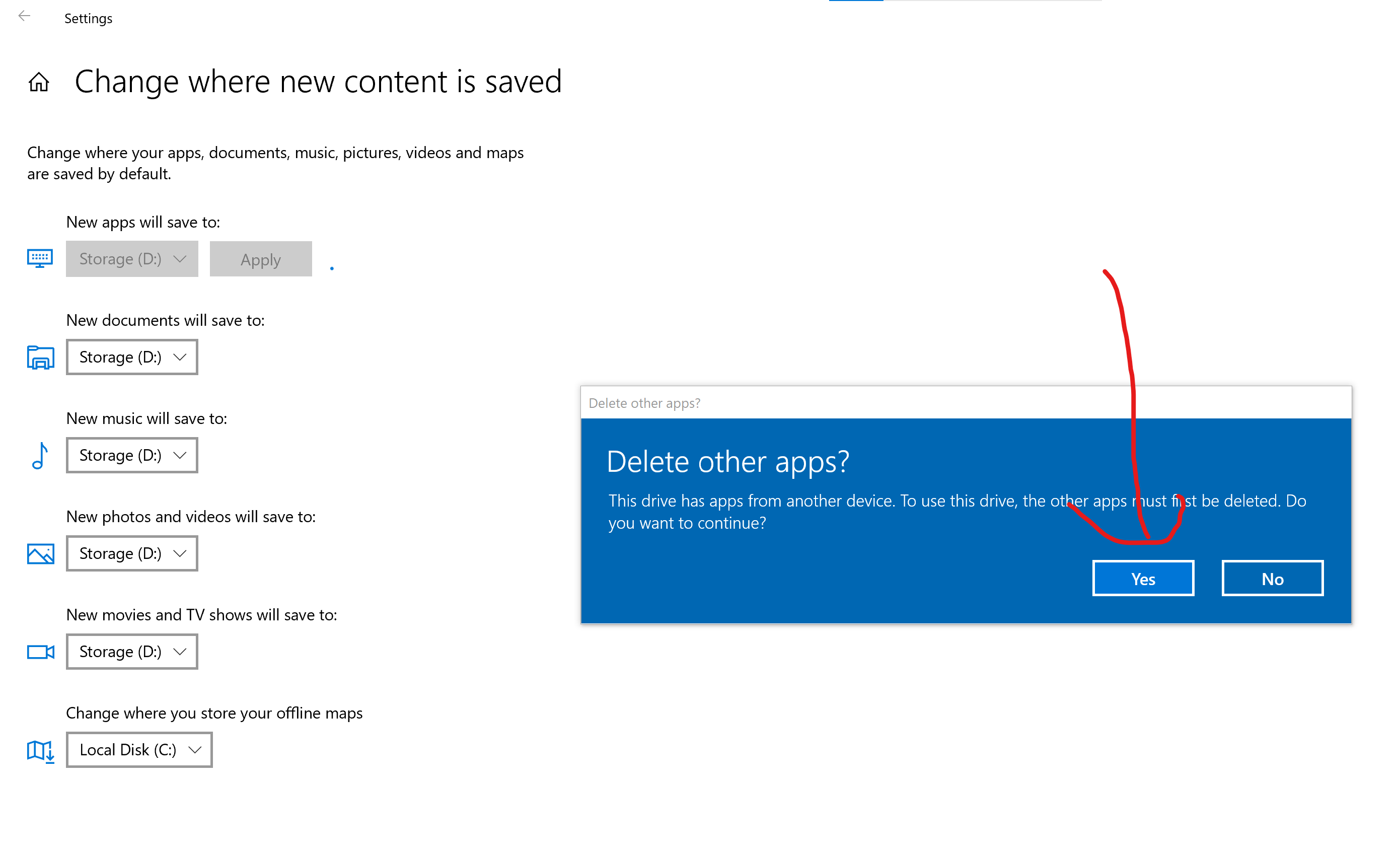Go to Settings home icon

click(x=39, y=83)
